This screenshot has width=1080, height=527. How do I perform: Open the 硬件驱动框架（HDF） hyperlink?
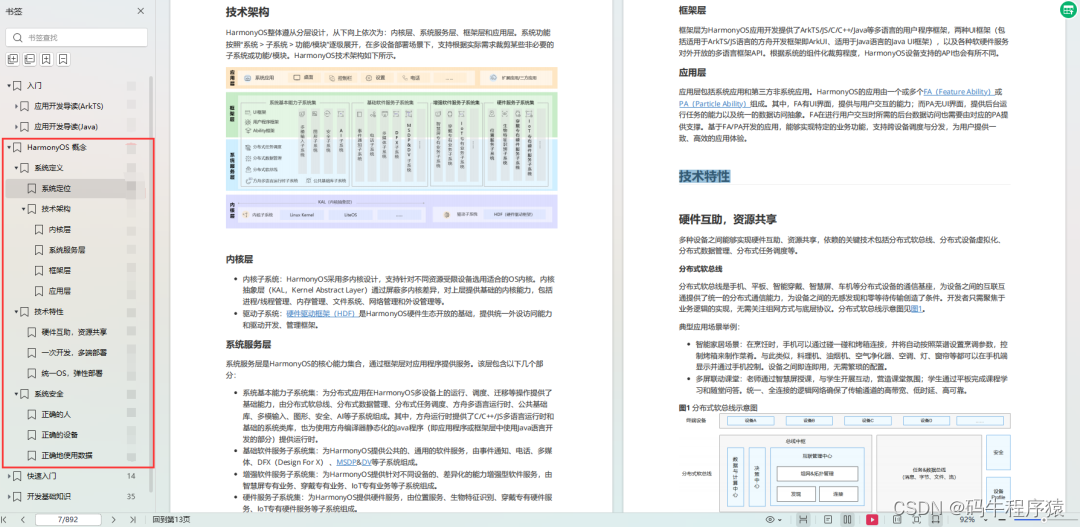[317, 313]
